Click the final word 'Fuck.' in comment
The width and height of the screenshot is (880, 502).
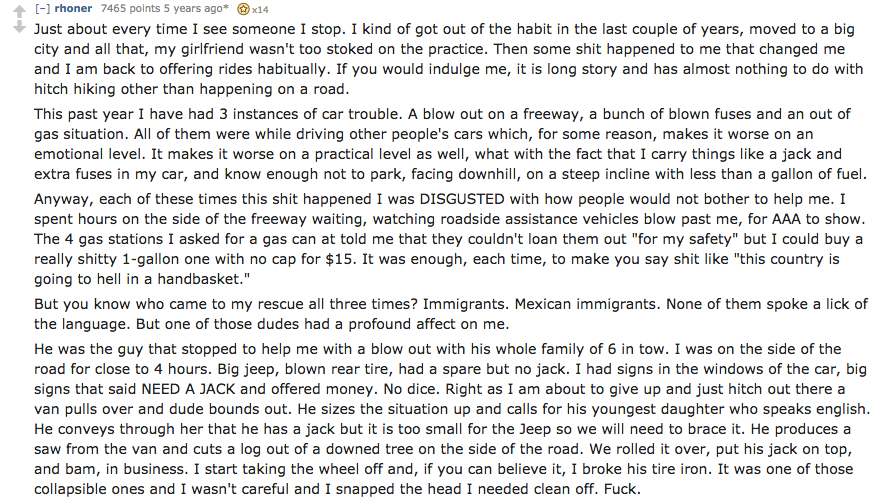click(622, 489)
